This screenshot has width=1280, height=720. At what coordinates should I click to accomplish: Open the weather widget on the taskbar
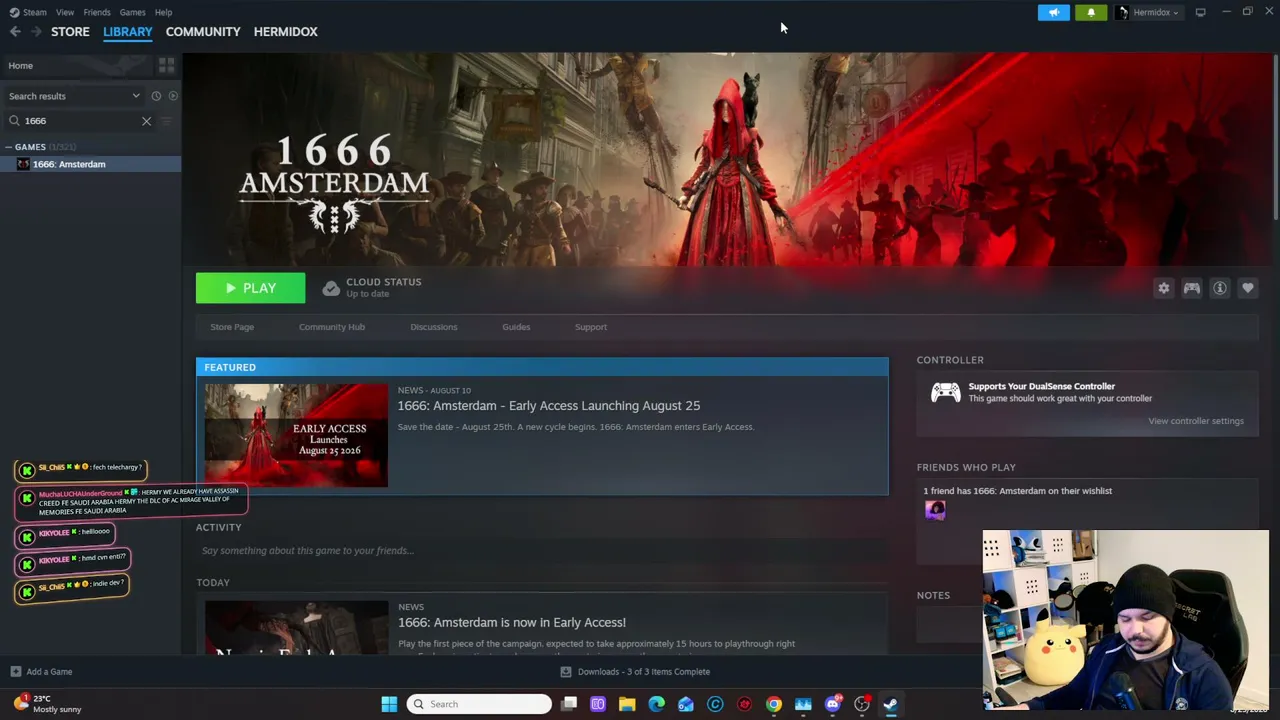pyautogui.click(x=47, y=704)
